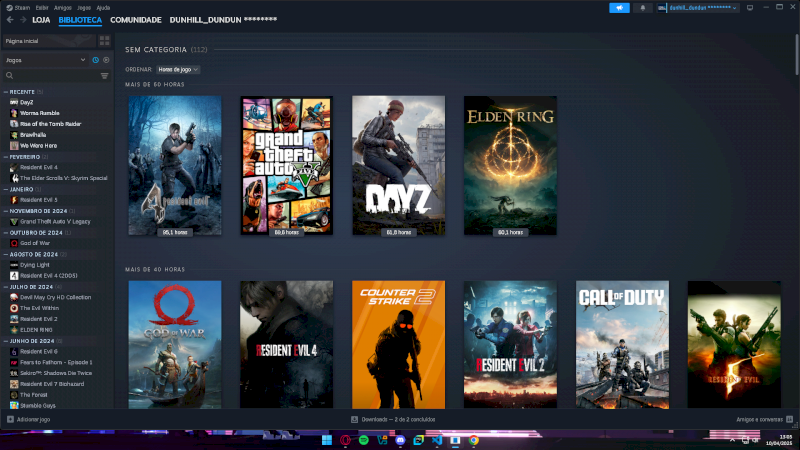Click the back navigation arrow
This screenshot has height=450, width=800.
pos(9,20)
